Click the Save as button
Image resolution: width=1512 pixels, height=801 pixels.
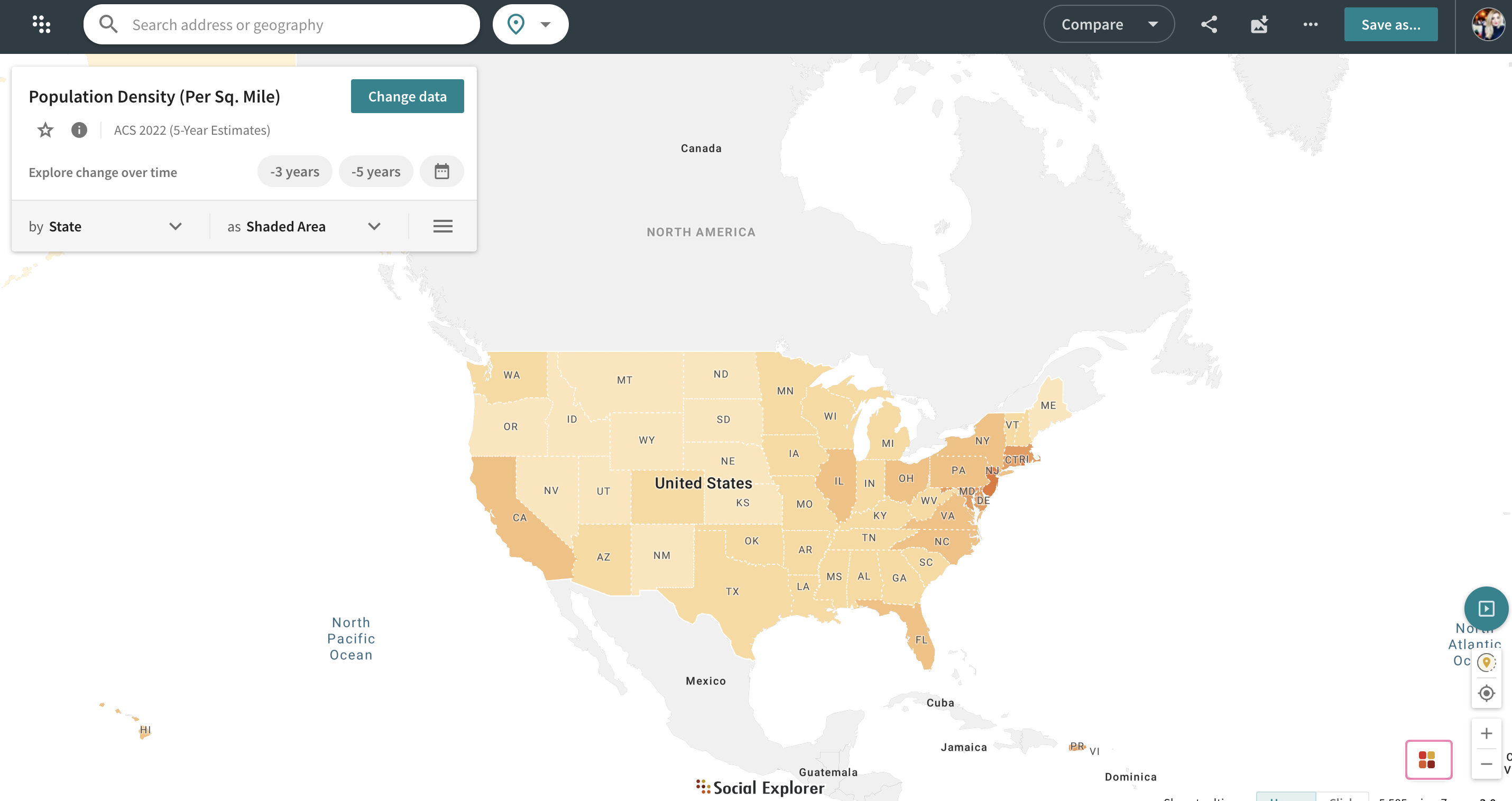[x=1390, y=24]
